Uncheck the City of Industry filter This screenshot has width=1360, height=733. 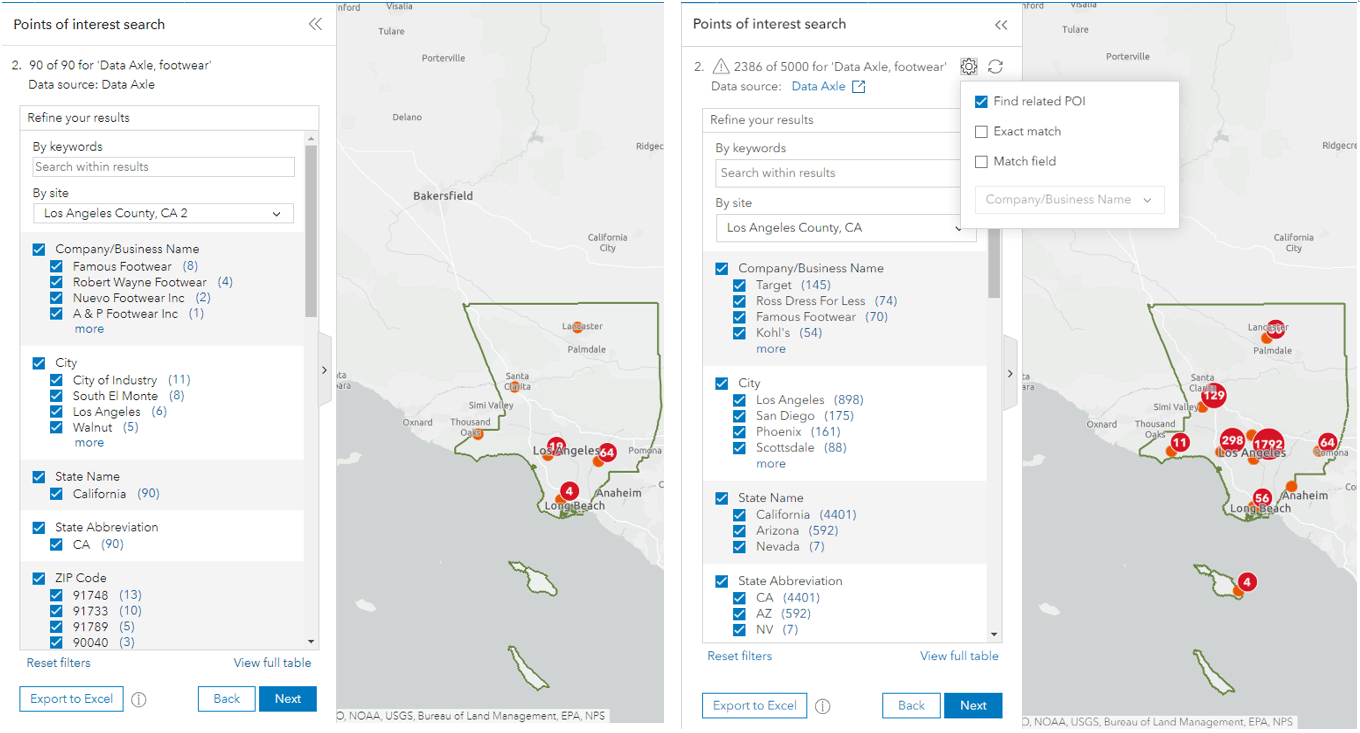pos(57,380)
